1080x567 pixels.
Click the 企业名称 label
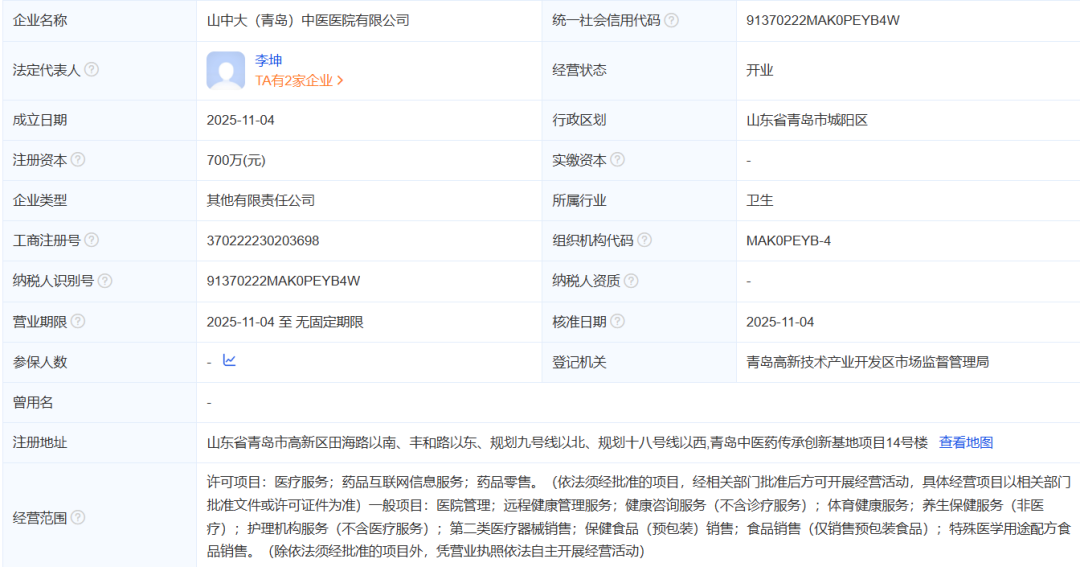(x=40, y=21)
